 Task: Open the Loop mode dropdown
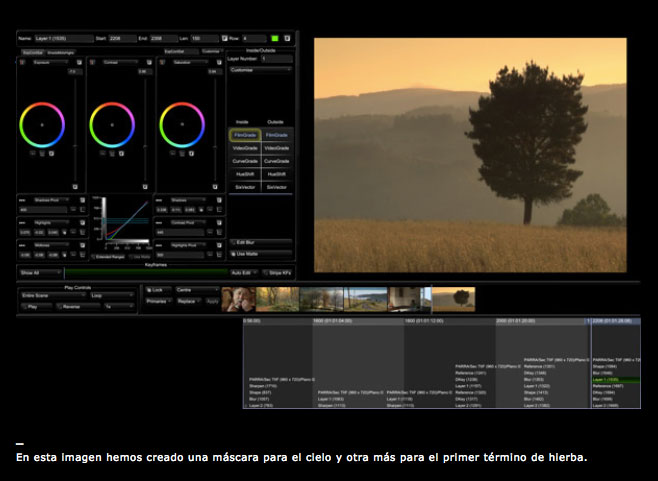(x=109, y=297)
